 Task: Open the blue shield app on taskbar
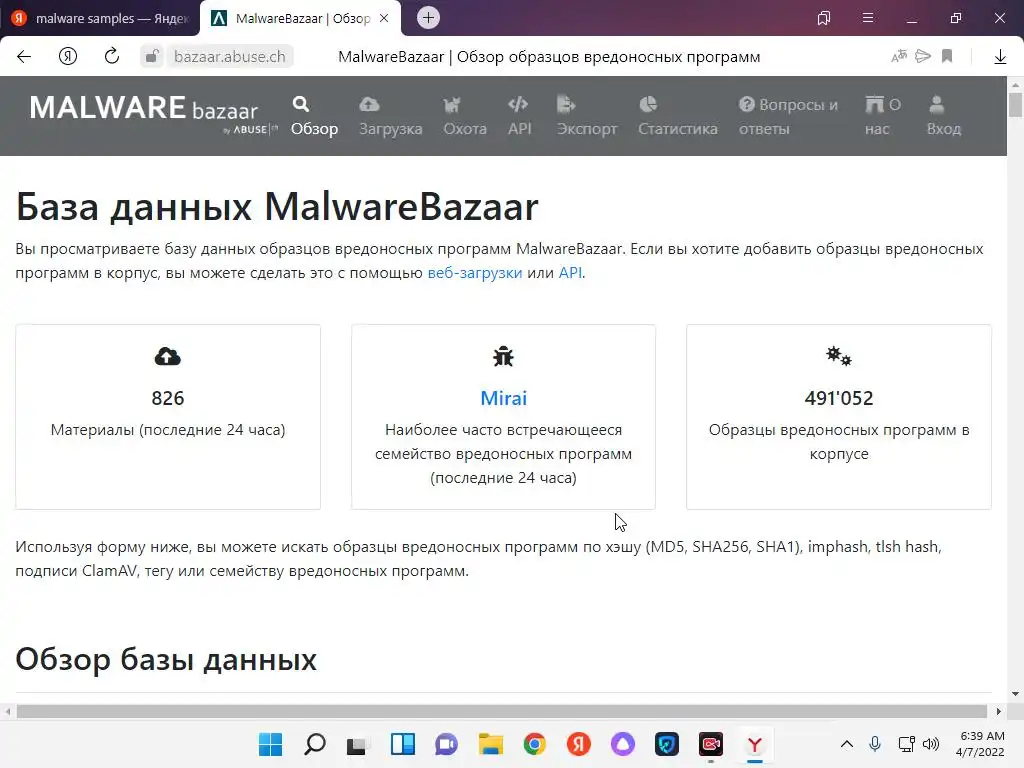tap(667, 744)
